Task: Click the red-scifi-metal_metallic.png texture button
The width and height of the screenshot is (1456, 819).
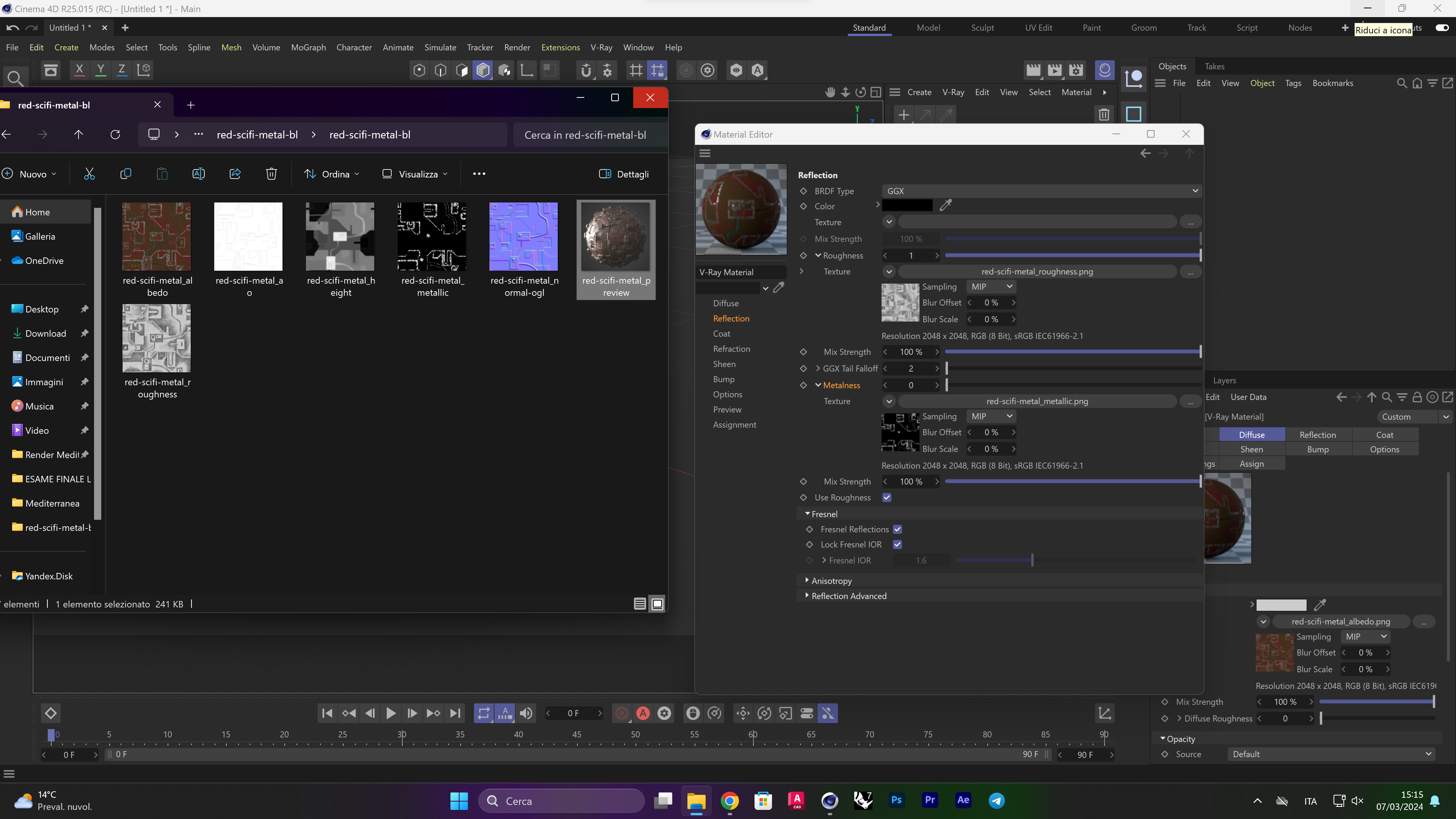Action: coord(1037,401)
